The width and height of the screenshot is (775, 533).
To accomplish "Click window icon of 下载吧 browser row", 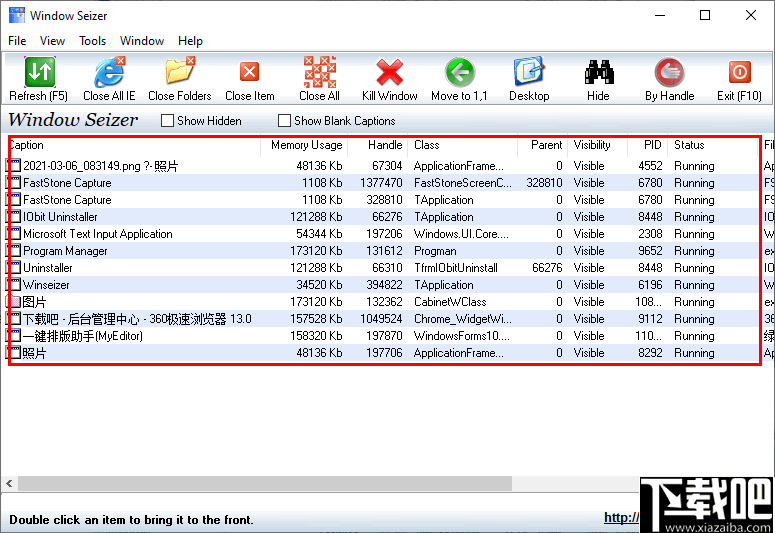I will [x=14, y=319].
